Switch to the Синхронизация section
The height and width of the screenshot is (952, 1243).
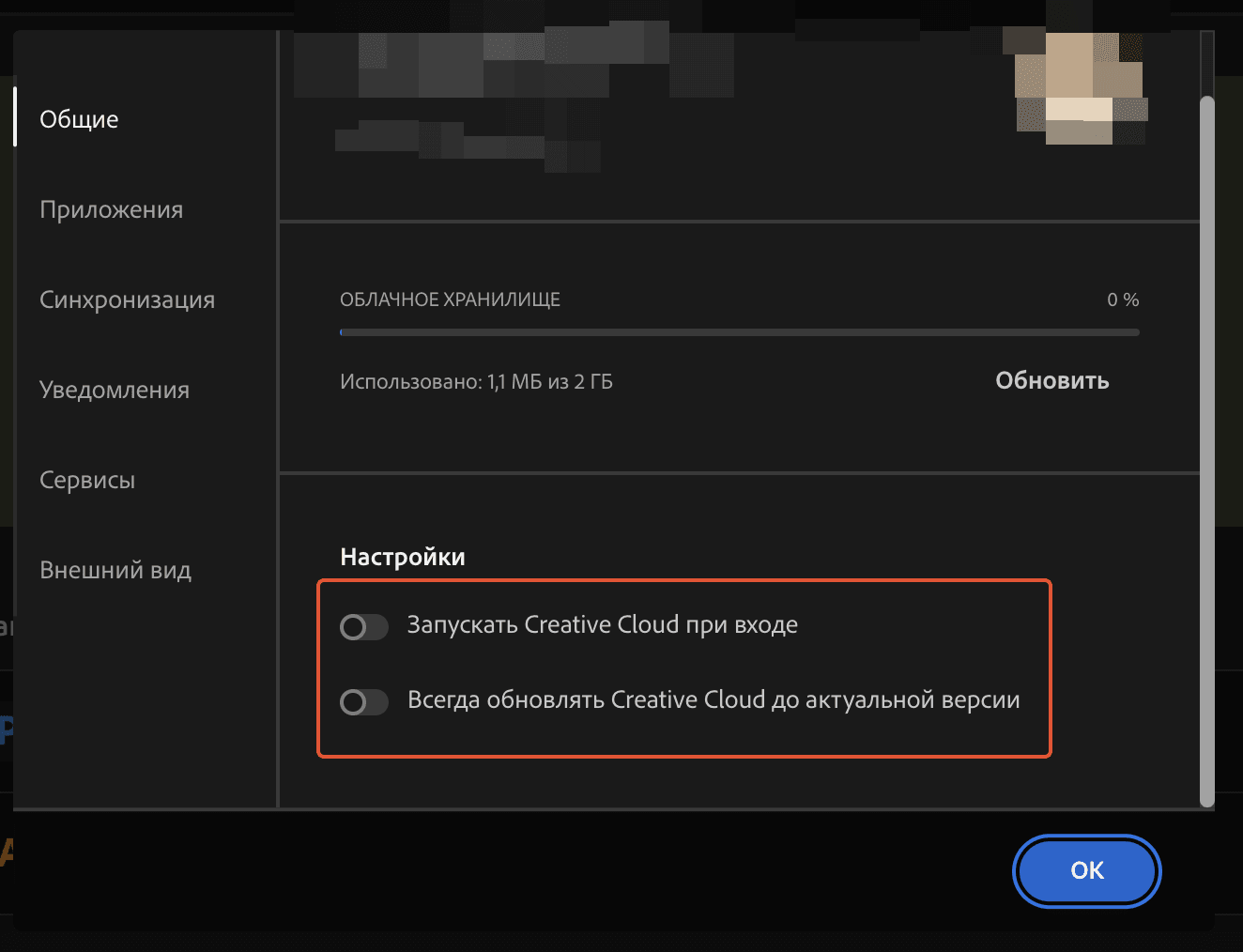127,299
